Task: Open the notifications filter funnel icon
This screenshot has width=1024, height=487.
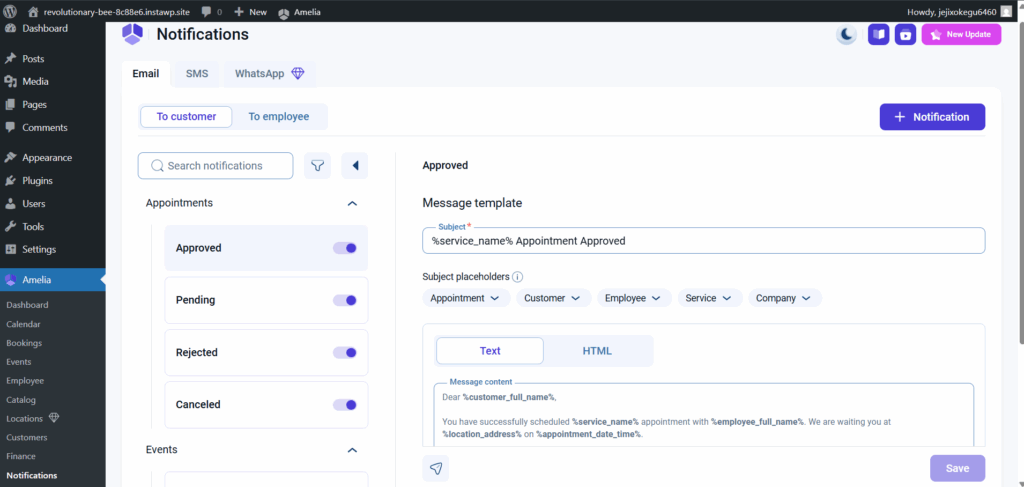Action: pyautogui.click(x=317, y=166)
